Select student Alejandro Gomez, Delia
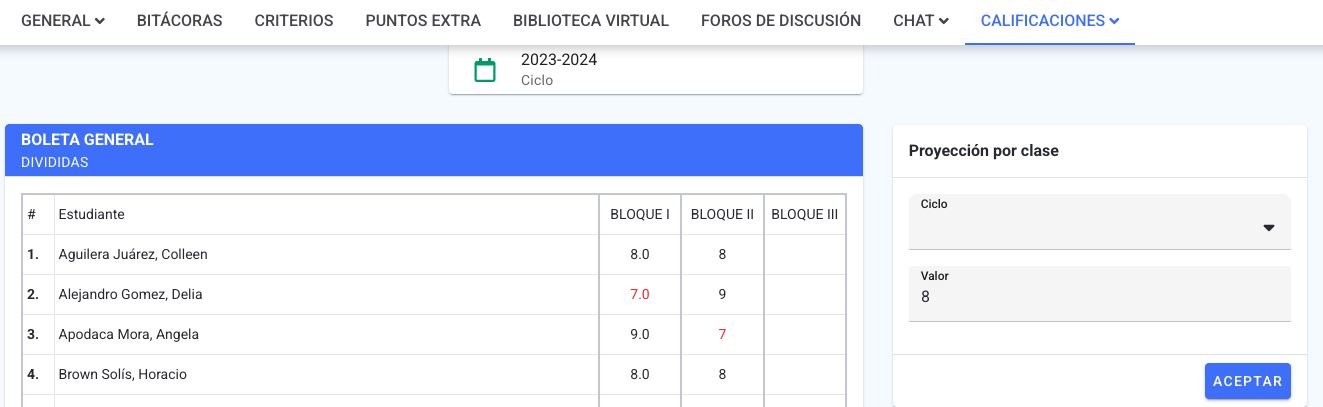Screen dimensions: 1323x407 coord(131,294)
